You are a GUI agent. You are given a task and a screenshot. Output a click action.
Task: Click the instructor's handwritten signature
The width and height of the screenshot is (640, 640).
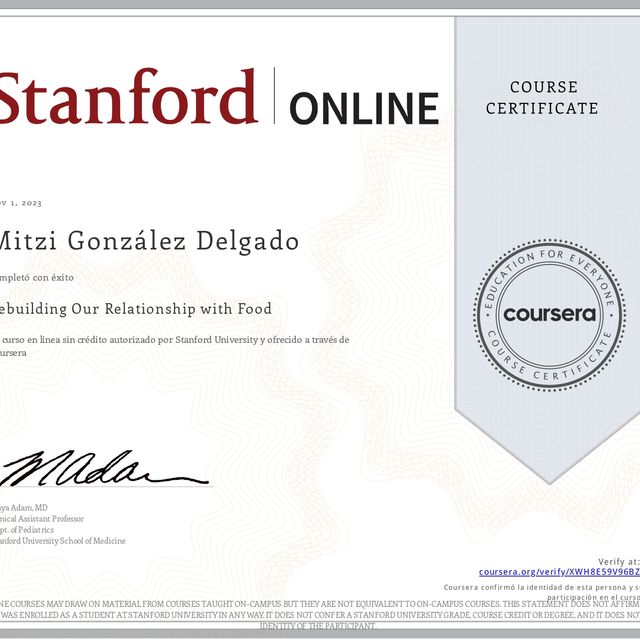pos(104,469)
